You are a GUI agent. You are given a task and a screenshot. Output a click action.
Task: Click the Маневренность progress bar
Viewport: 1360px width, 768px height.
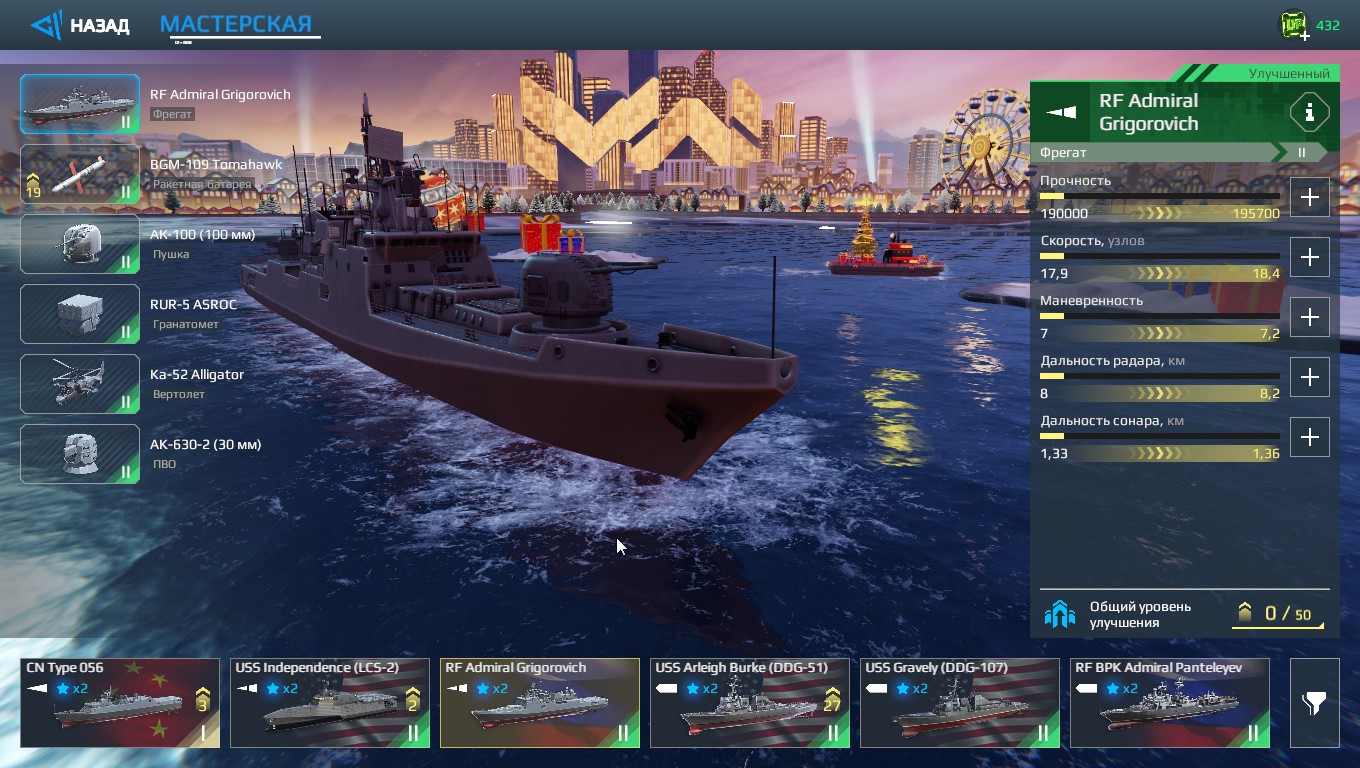[x=1160, y=316]
